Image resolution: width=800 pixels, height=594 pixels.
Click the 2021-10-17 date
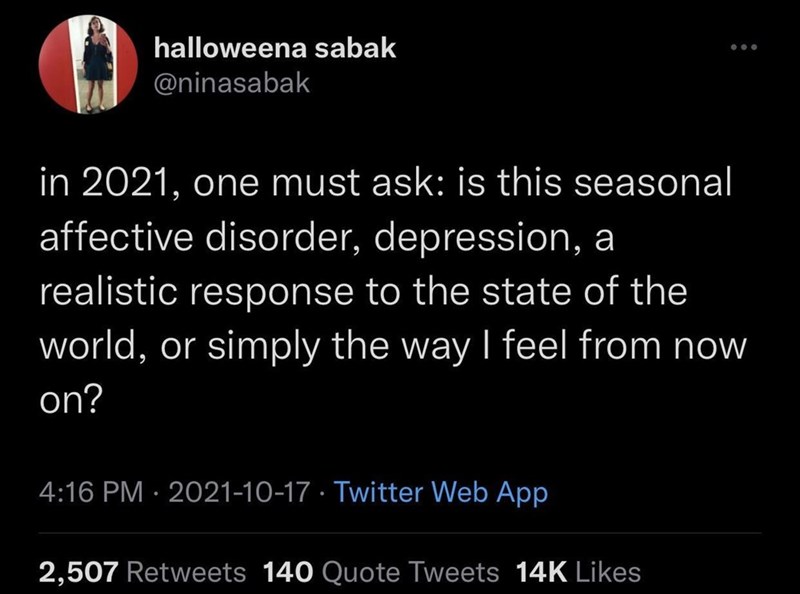coord(234,493)
